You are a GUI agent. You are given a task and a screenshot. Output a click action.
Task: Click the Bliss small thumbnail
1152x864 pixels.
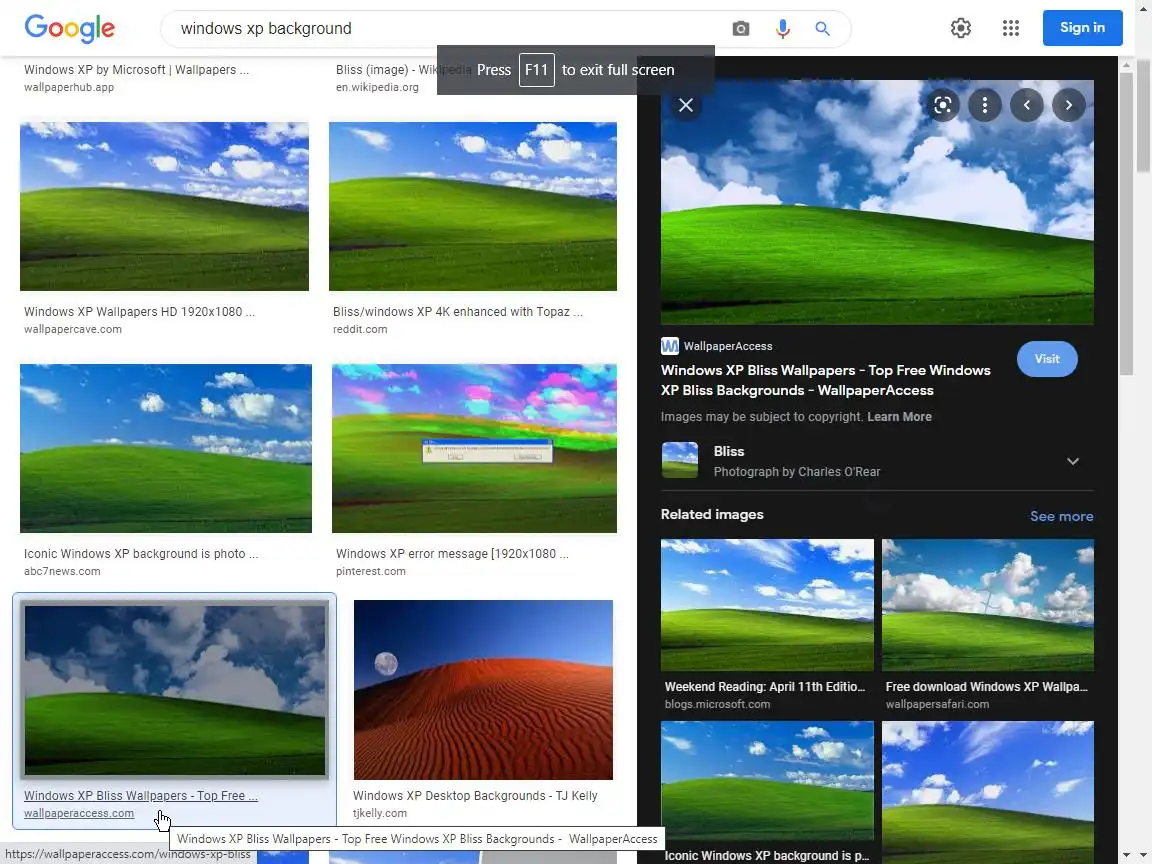680,460
